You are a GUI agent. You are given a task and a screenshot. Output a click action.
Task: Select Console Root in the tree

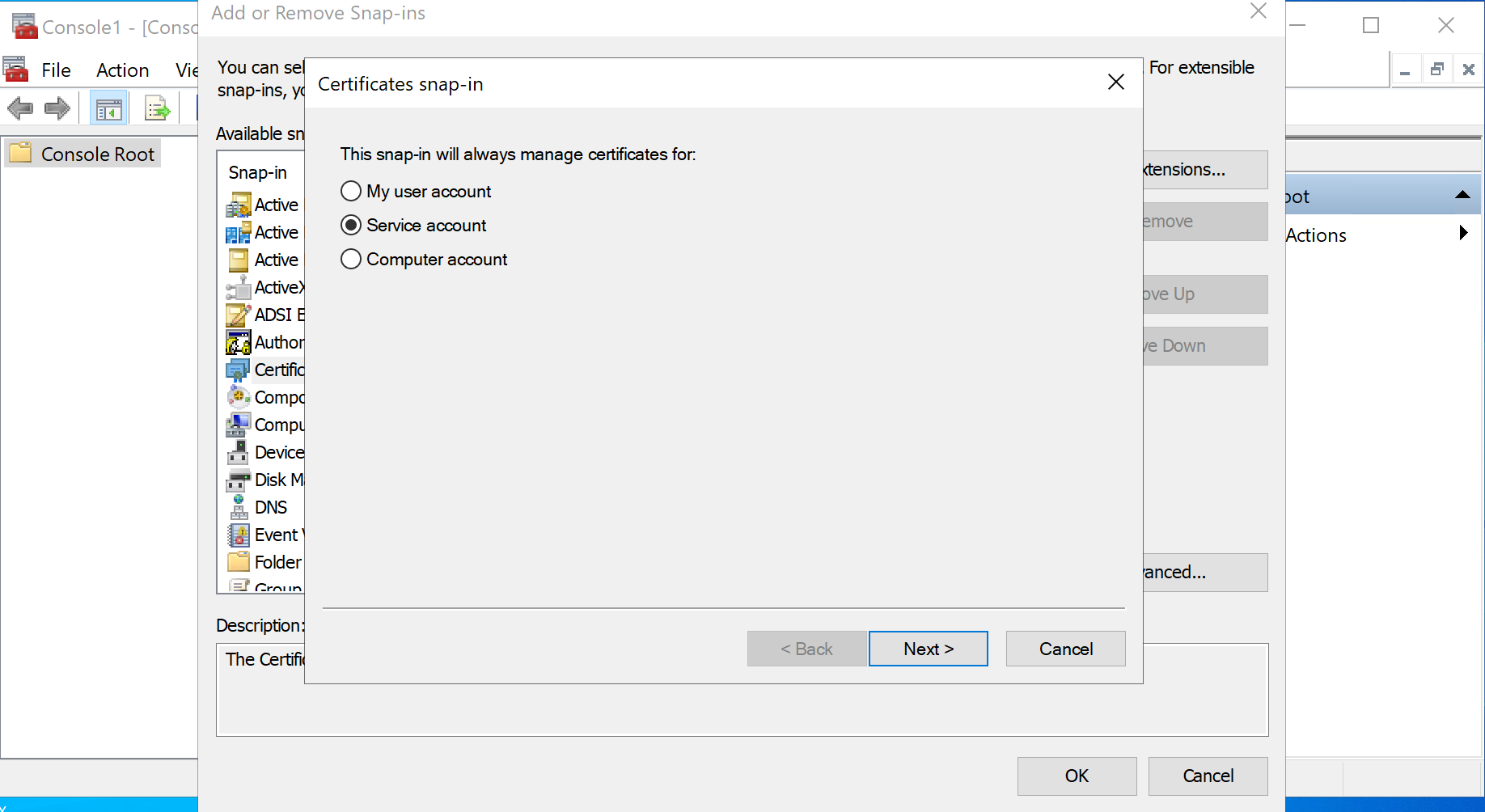pyautogui.click(x=97, y=154)
